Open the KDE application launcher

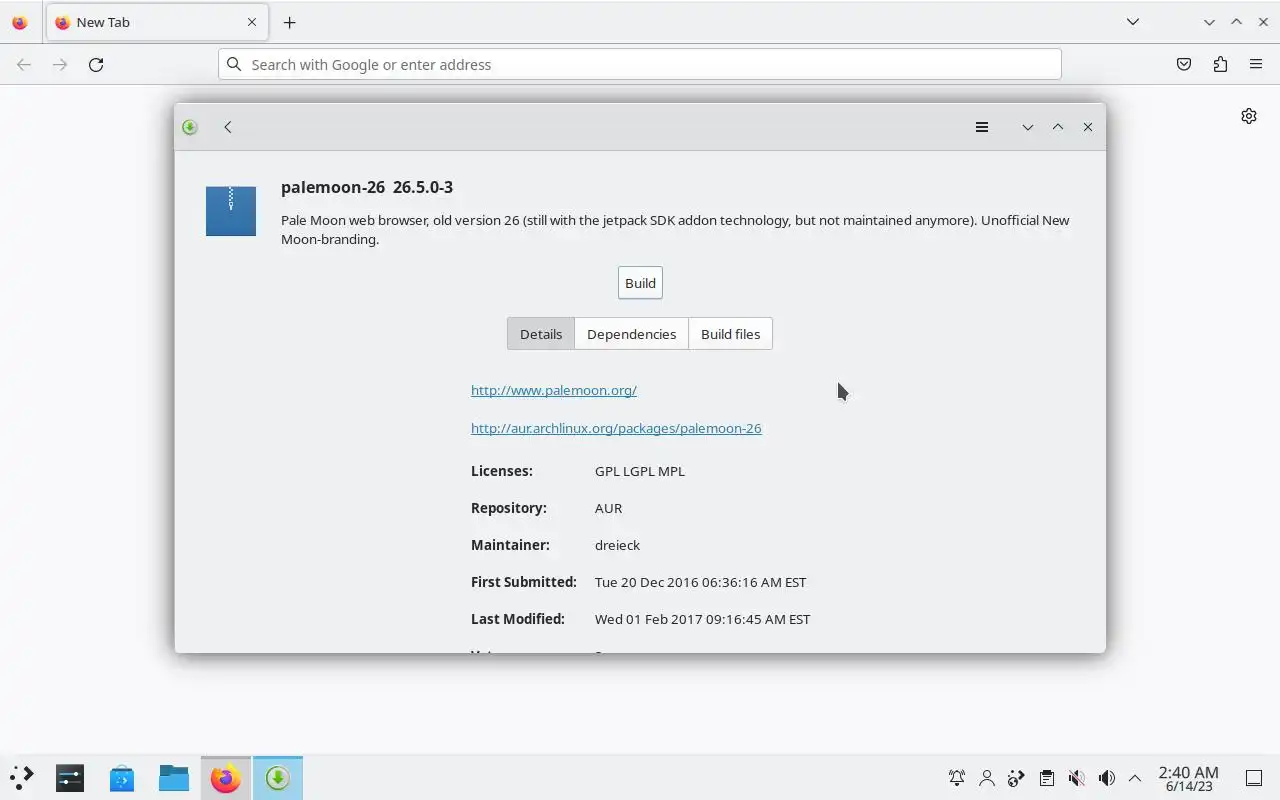click(21, 778)
